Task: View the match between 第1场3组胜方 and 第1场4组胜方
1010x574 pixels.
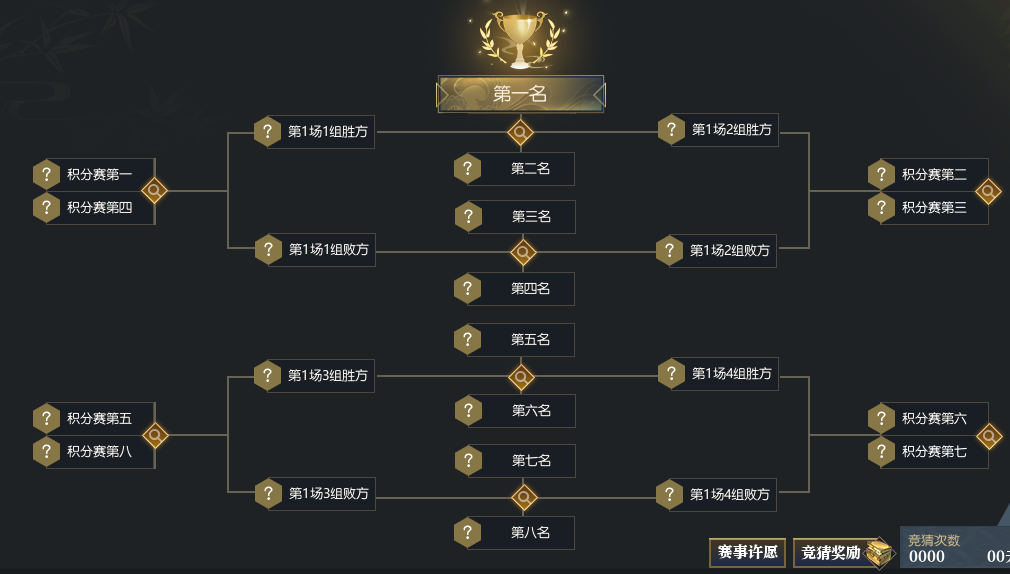Action: pyautogui.click(x=521, y=377)
